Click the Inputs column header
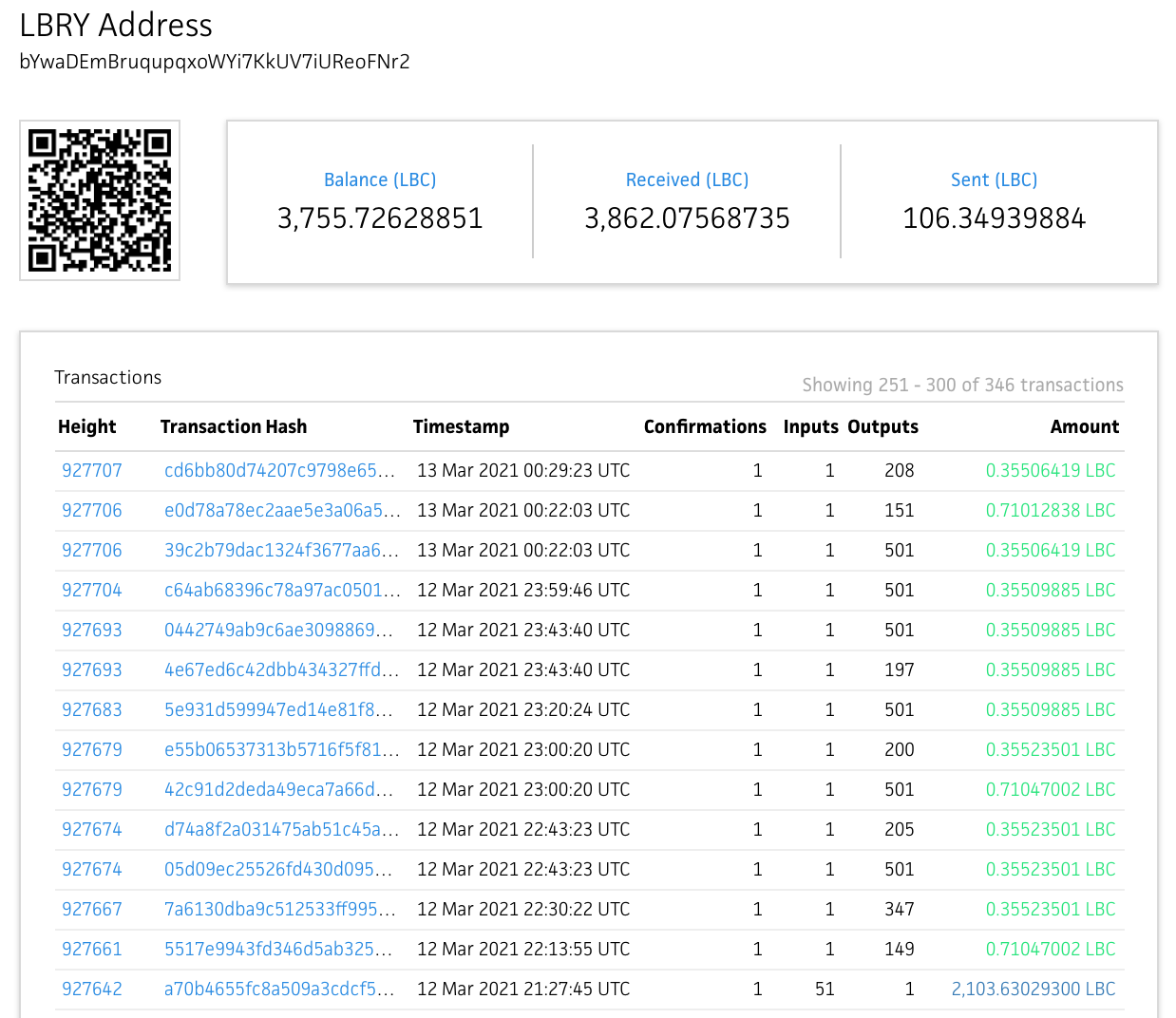1176x1018 pixels. (x=810, y=426)
